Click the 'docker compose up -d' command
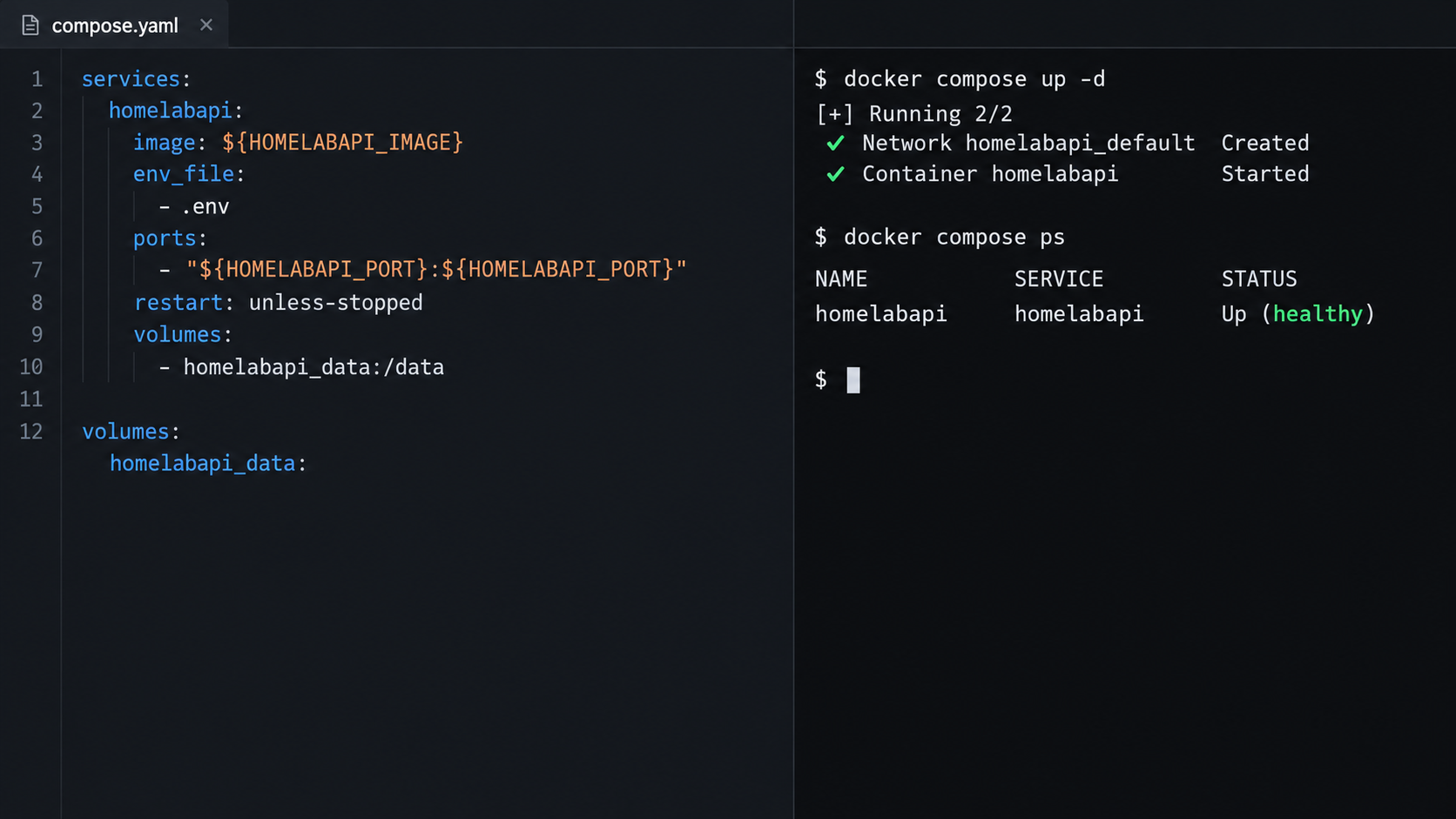 tap(974, 79)
